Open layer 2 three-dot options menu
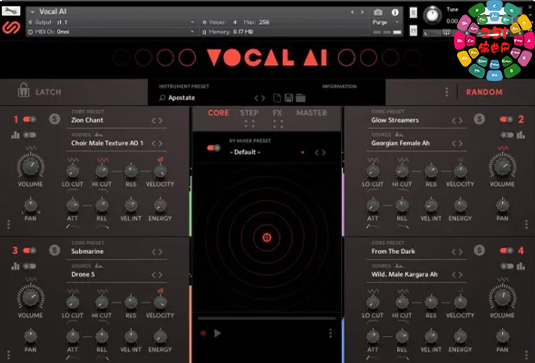Screen dimensions: 535x363 pyautogui.click(x=526, y=224)
